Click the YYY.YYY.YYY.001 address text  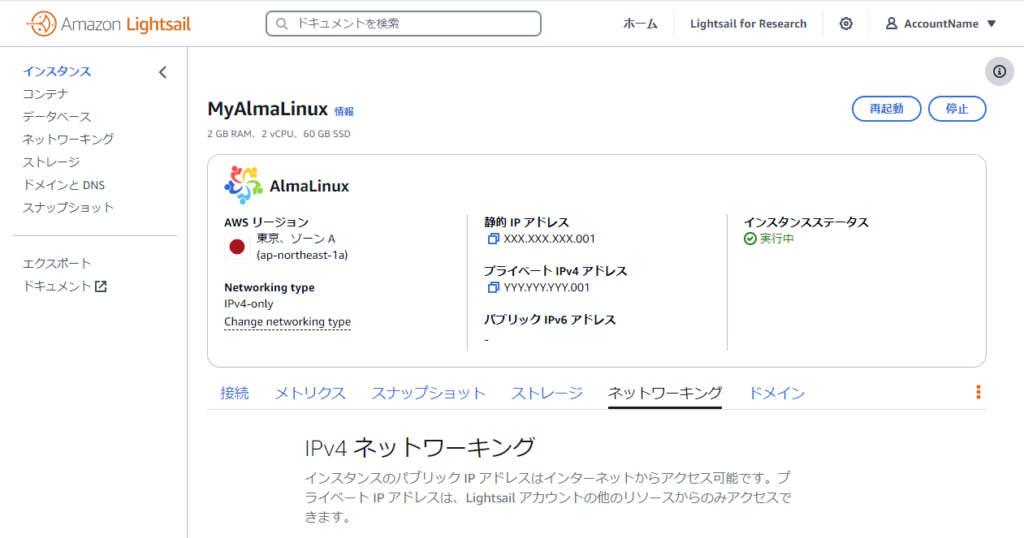547,287
